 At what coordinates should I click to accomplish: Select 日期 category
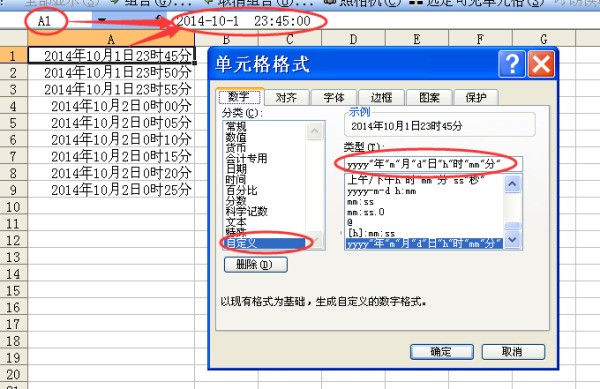[236, 169]
